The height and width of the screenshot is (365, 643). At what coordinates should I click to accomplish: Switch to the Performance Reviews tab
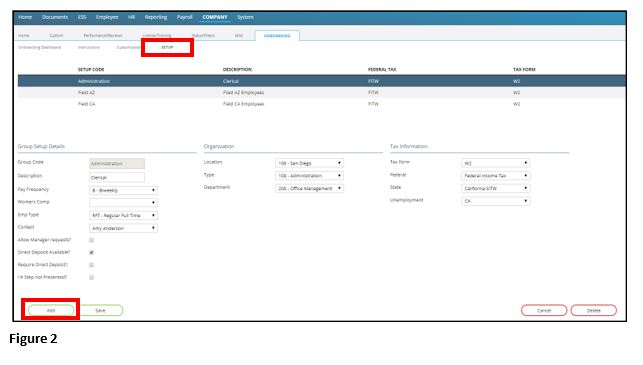pos(103,36)
